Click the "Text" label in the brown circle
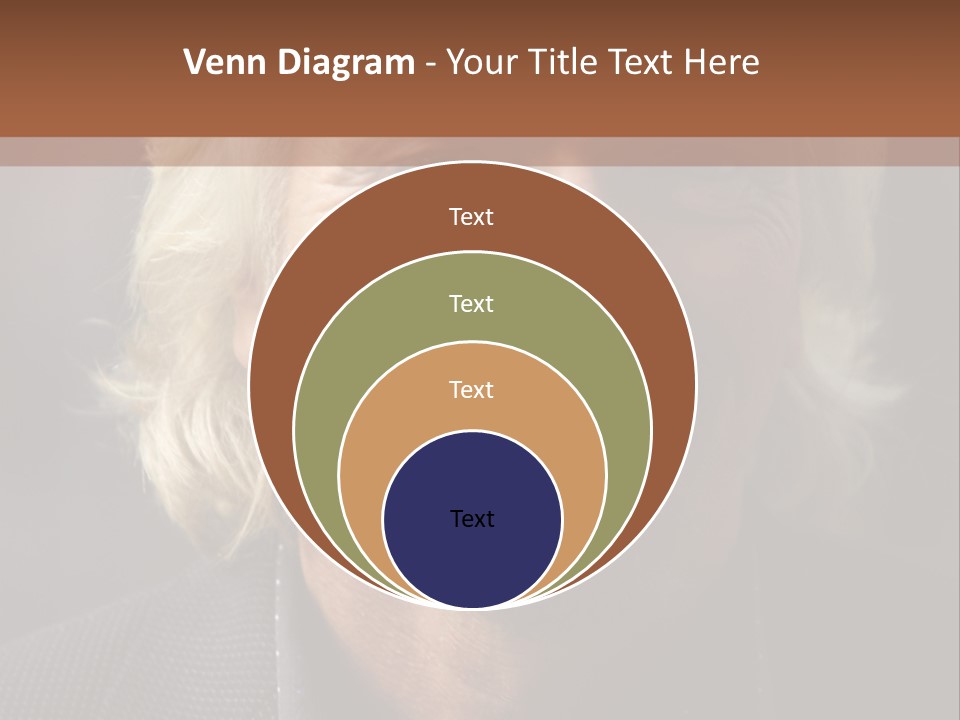 point(471,217)
